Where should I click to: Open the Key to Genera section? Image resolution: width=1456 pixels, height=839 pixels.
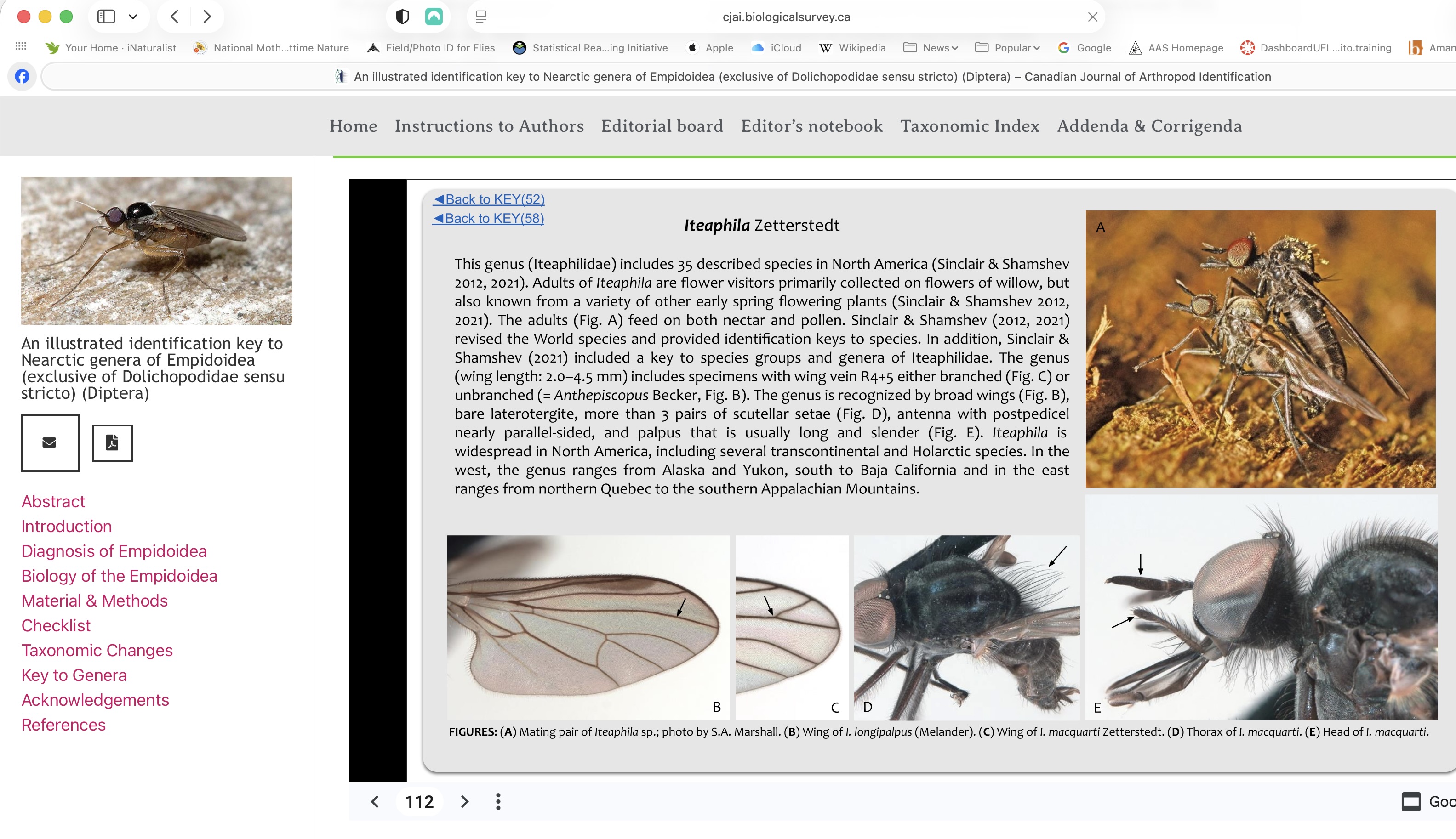pos(74,675)
